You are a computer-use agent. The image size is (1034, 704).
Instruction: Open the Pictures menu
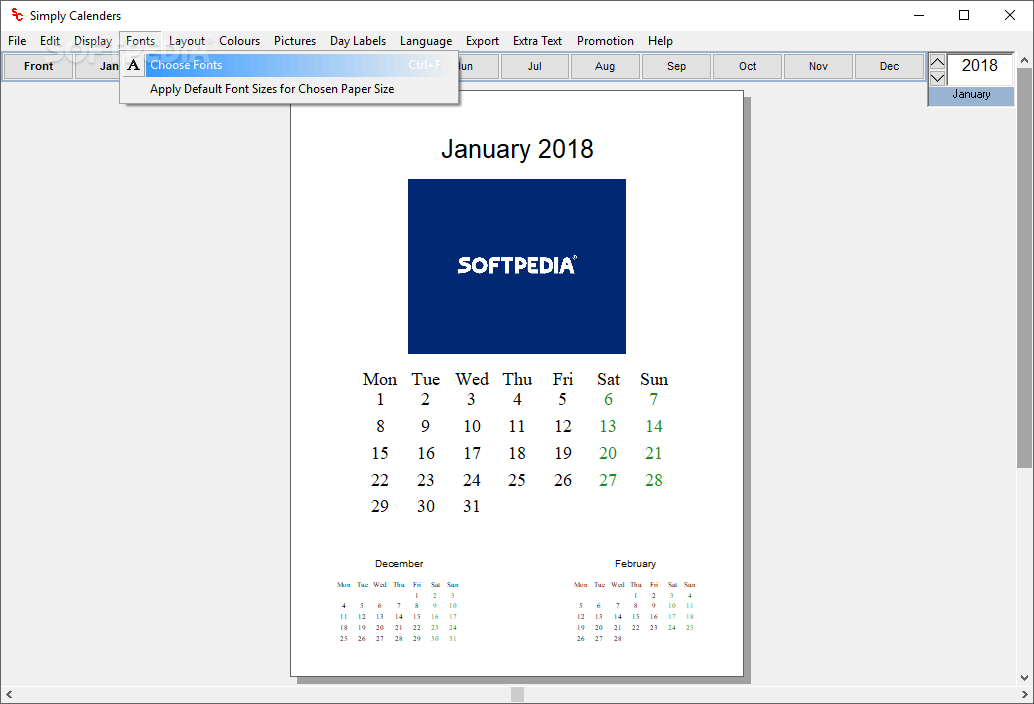[295, 41]
